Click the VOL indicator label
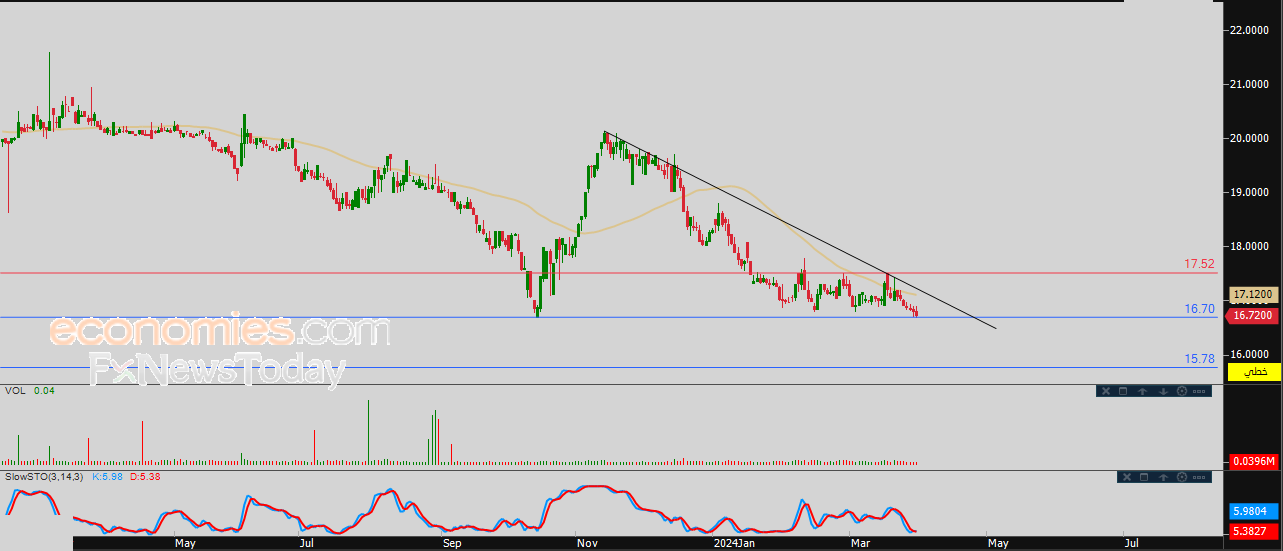Screen dimensions: 1283x551 [15, 390]
